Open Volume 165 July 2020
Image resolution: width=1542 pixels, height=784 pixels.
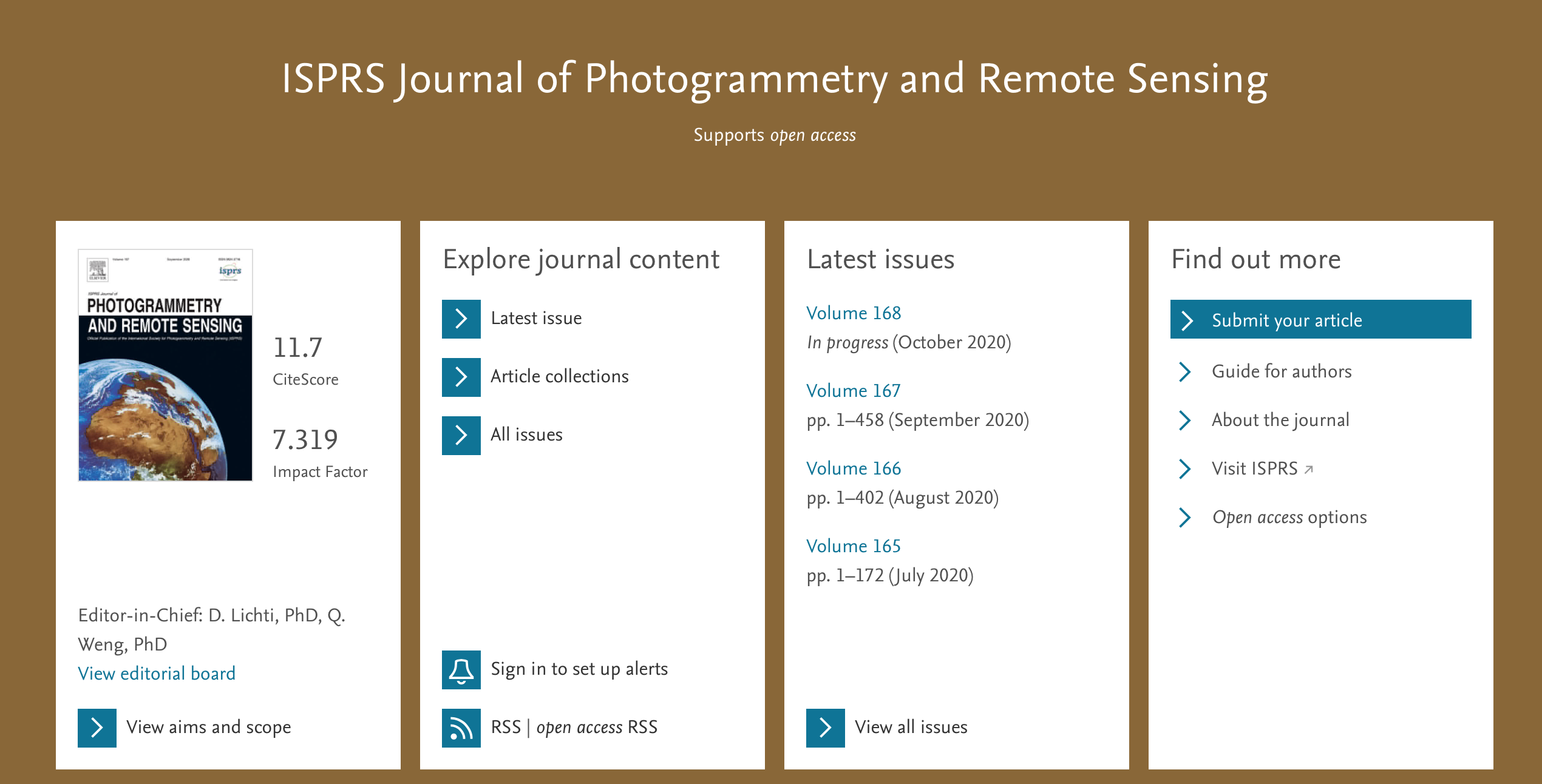tap(853, 546)
